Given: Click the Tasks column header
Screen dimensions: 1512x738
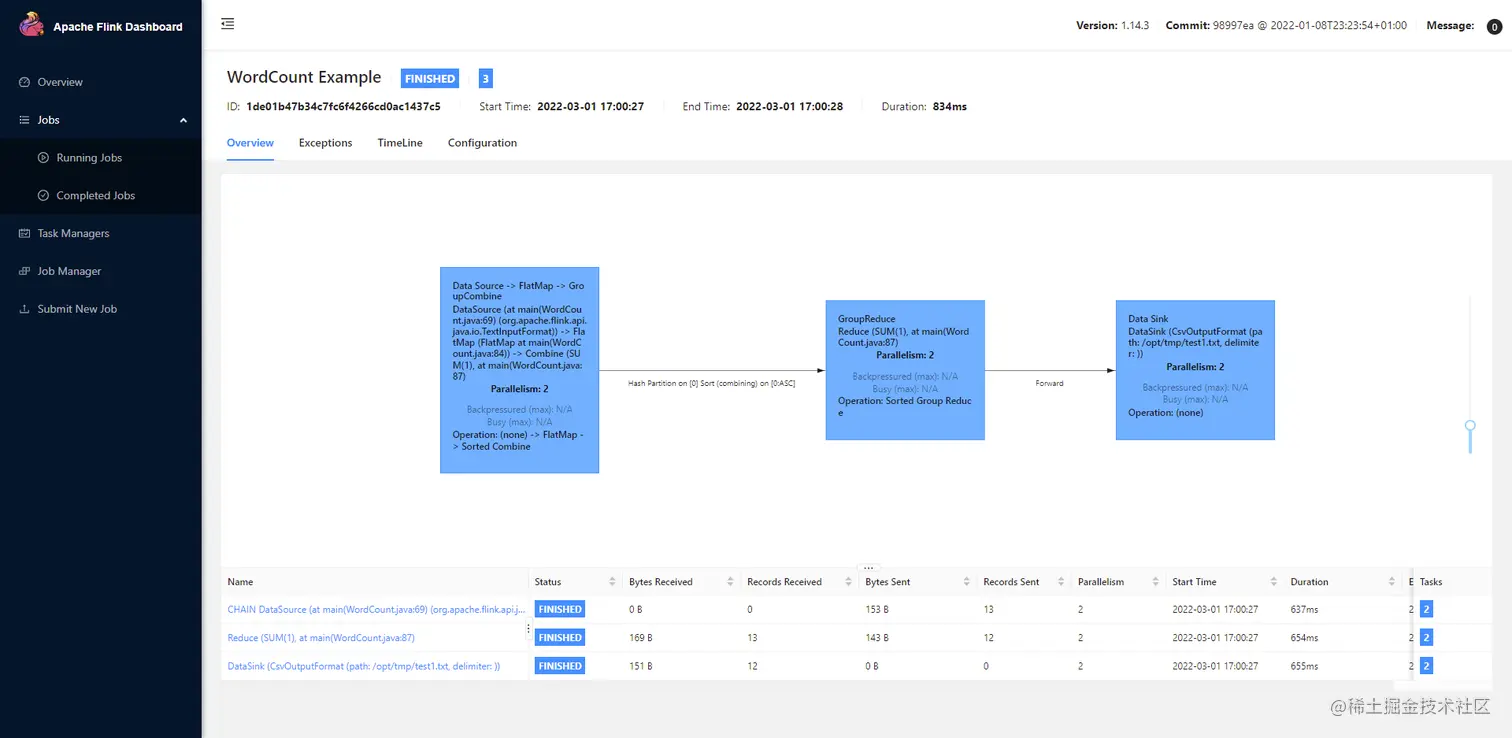Looking at the screenshot, I should coord(1431,582).
